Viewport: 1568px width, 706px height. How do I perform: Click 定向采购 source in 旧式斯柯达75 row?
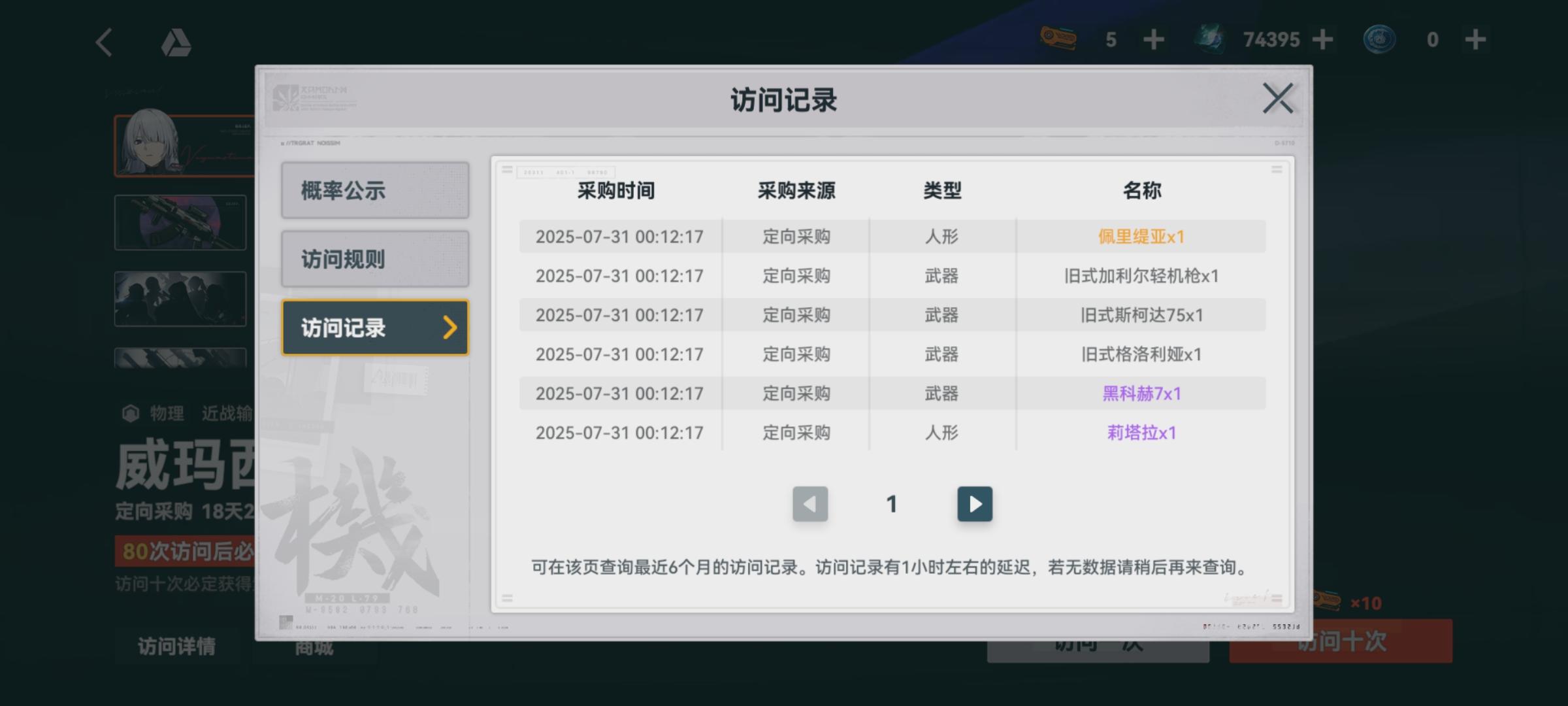tap(796, 315)
